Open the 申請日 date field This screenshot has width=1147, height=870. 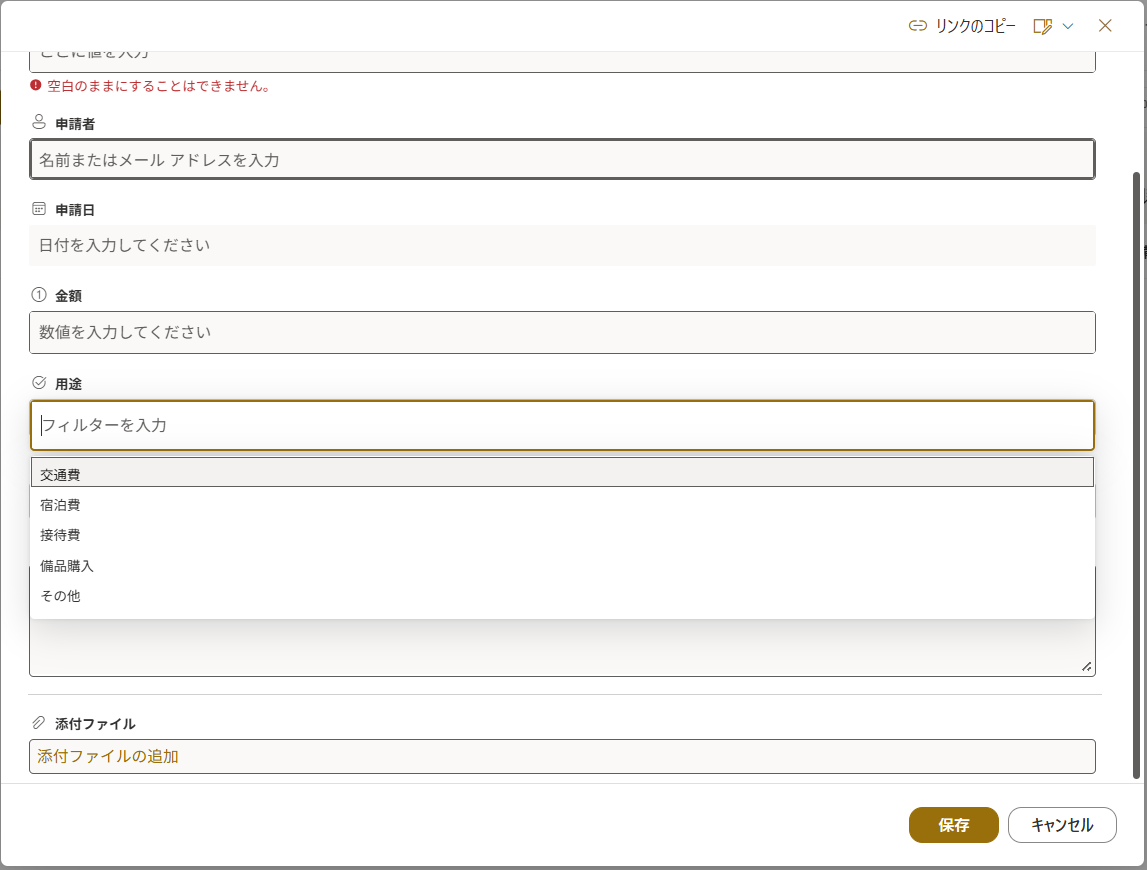coord(562,245)
